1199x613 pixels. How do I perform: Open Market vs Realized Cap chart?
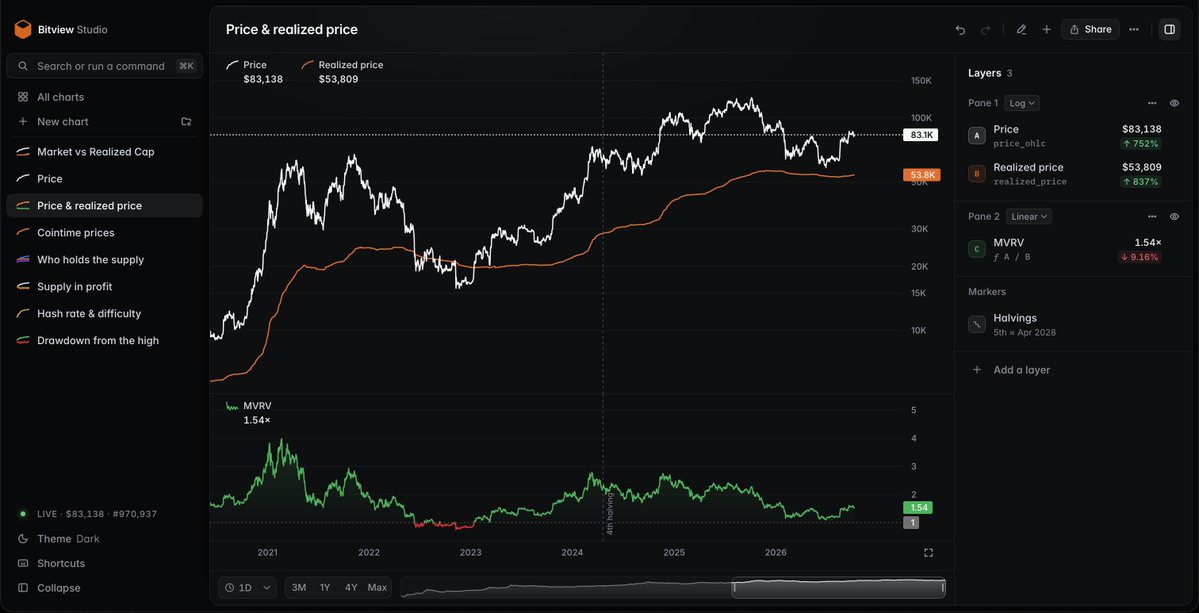click(x=104, y=152)
